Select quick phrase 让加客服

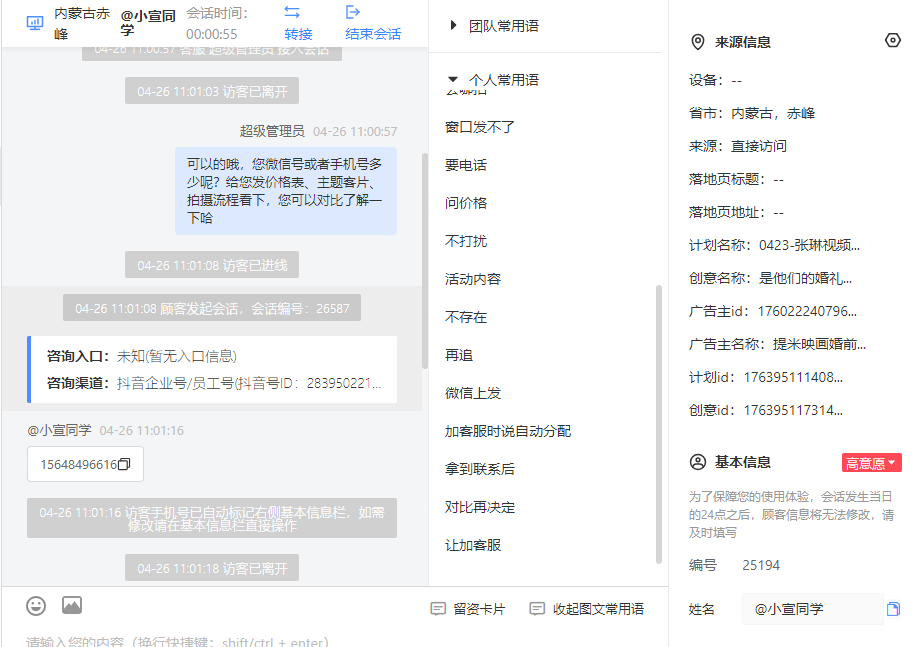pos(472,546)
